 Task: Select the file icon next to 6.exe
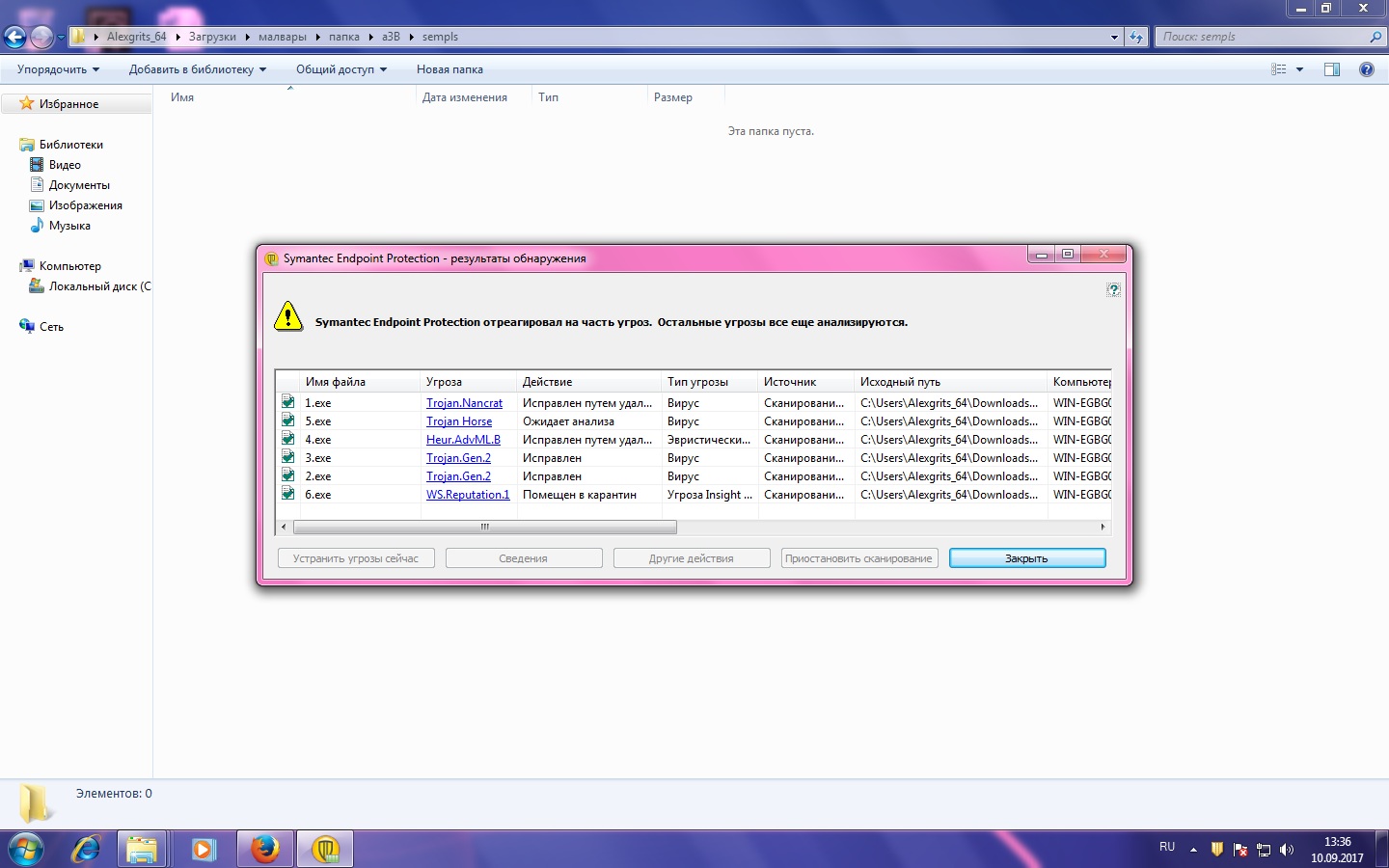click(x=287, y=494)
